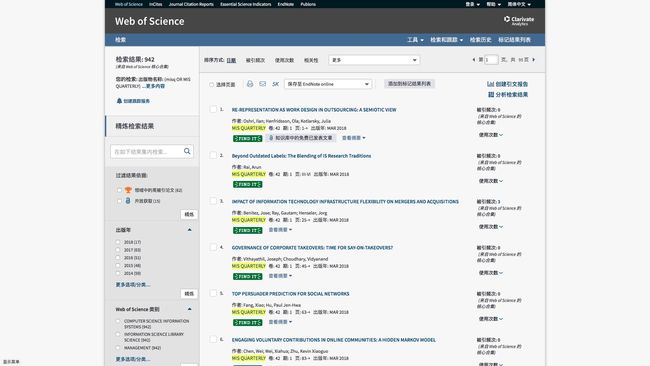Image resolution: width=650 pixels, height=366 pixels.
Task: Click the Clarivate Analytics logo
Action: 519,20
